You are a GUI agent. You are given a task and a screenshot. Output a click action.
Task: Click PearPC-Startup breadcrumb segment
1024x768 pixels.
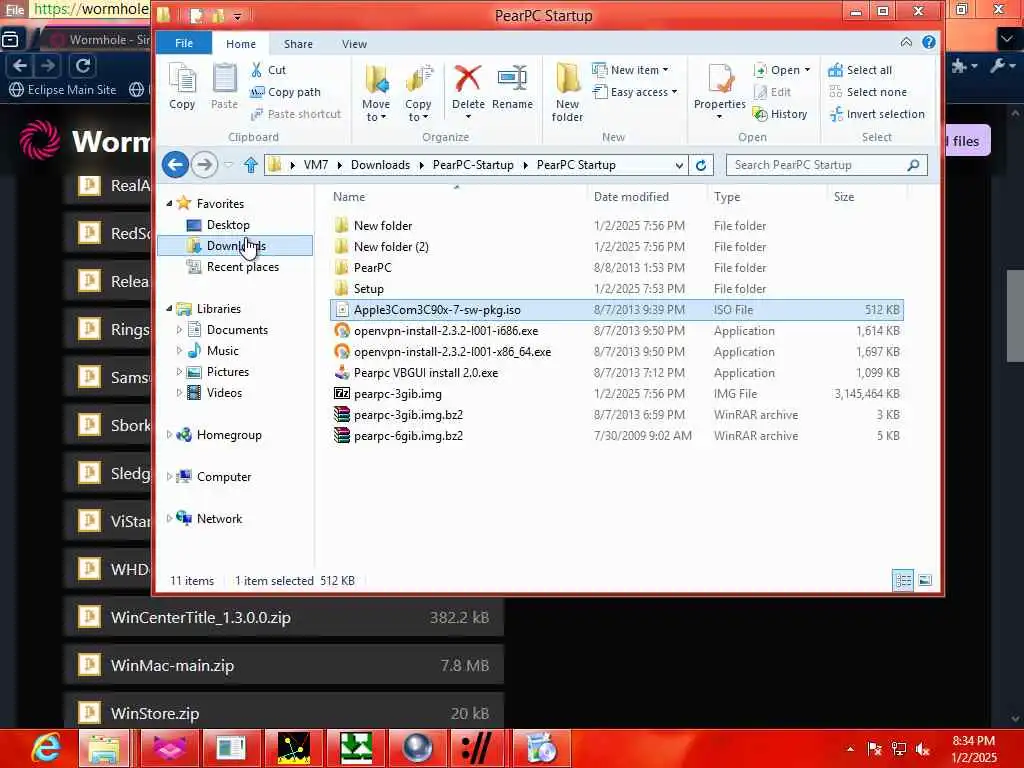click(473, 165)
